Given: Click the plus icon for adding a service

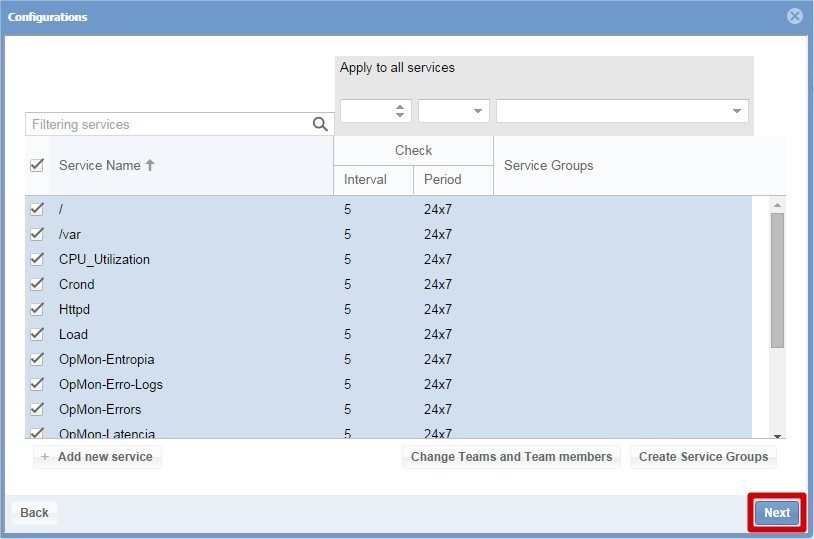Looking at the screenshot, I should pos(45,457).
